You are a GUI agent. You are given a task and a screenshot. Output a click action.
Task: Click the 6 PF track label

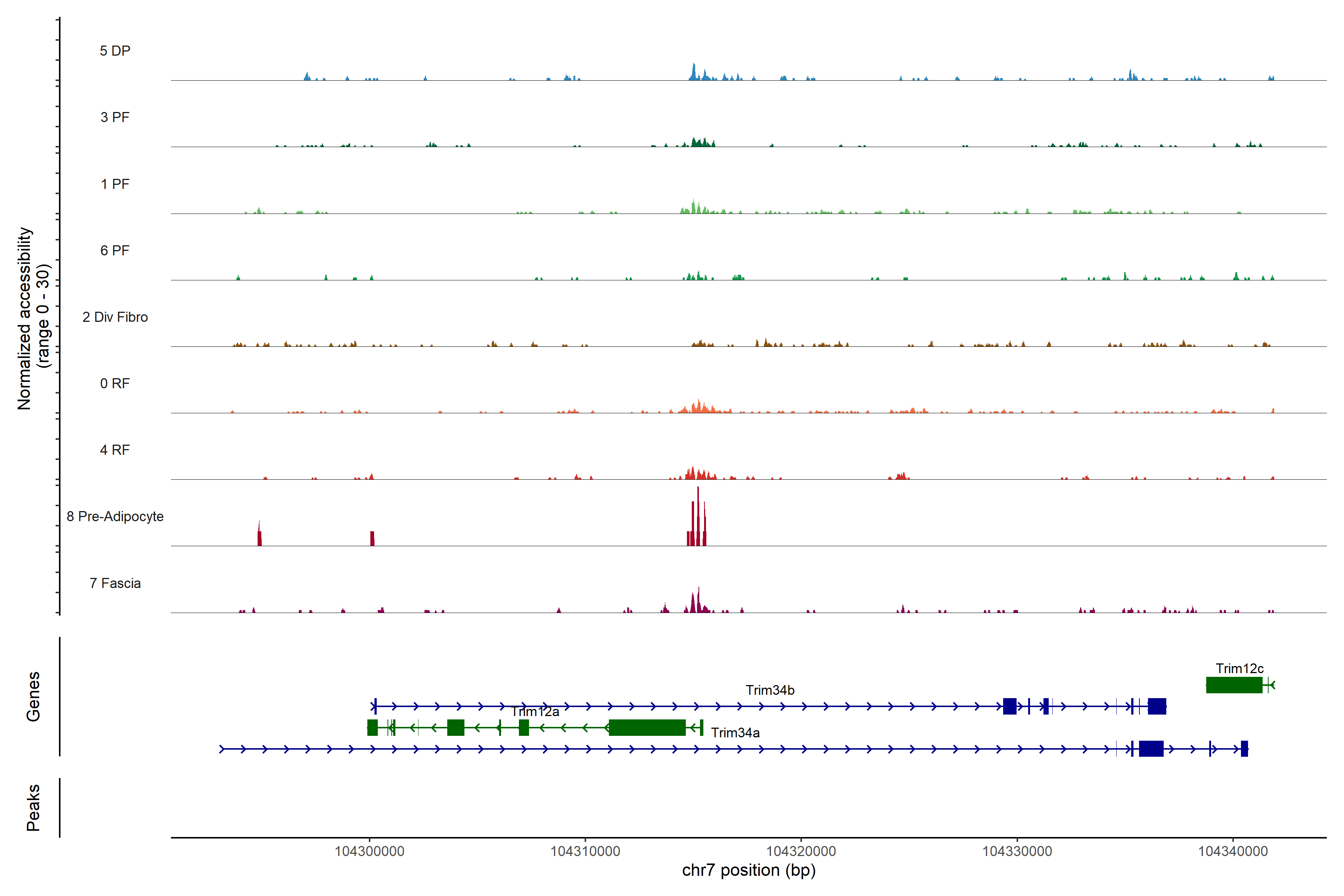point(115,250)
